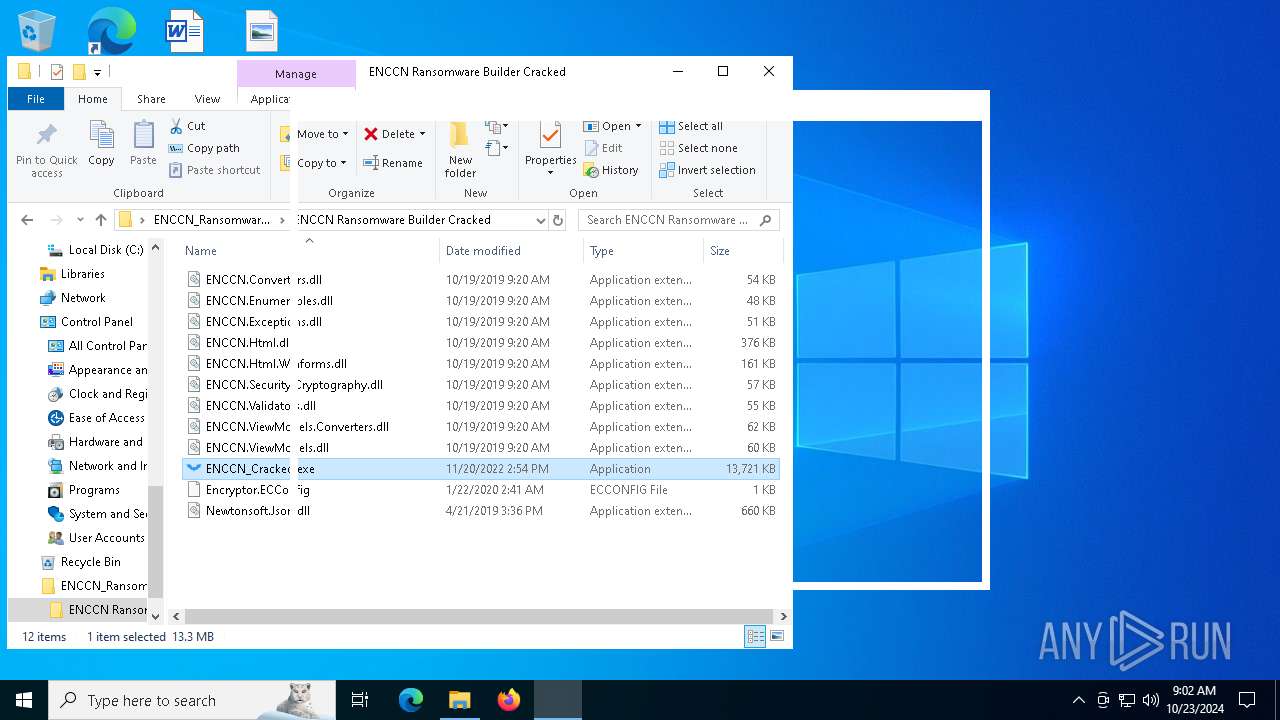Refresh the current folder view

558,220
